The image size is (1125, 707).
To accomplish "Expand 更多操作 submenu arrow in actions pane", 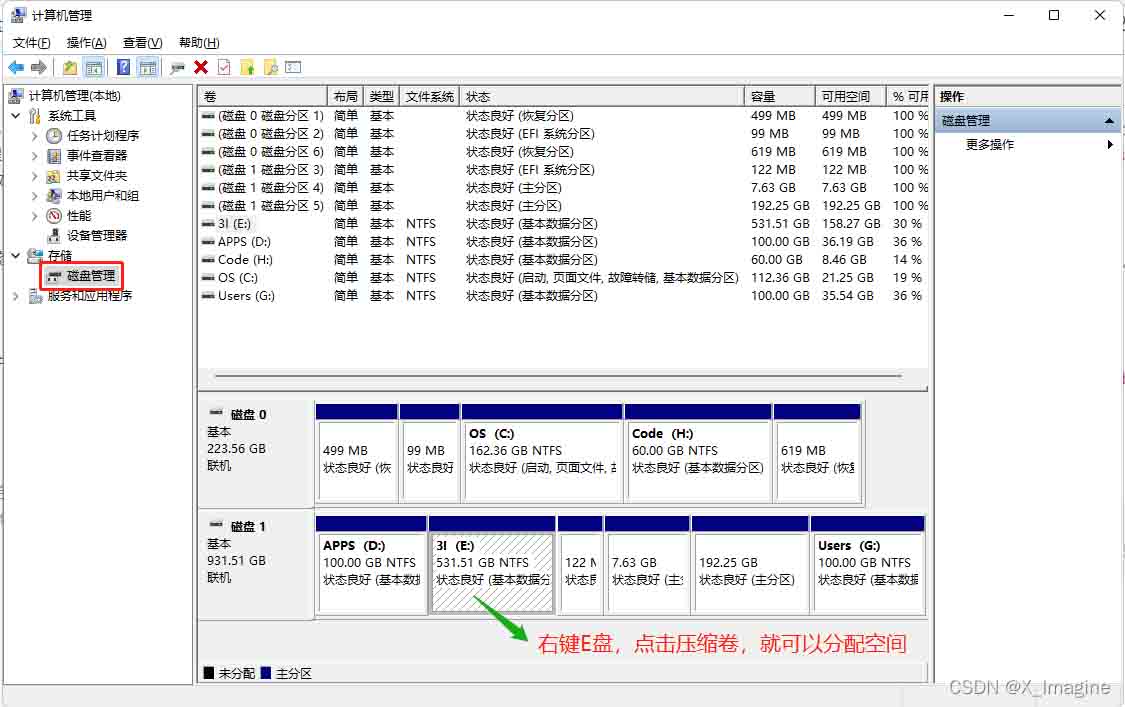I will (1110, 145).
